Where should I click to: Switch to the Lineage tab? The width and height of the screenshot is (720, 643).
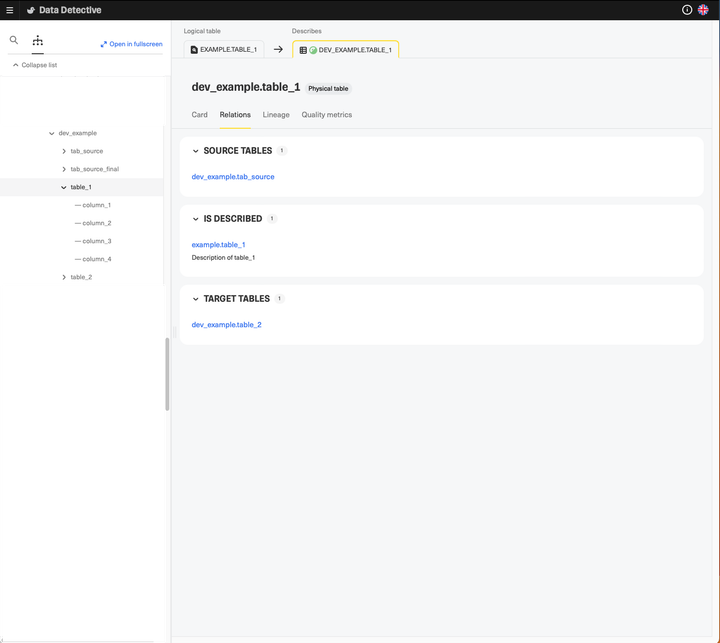(276, 115)
